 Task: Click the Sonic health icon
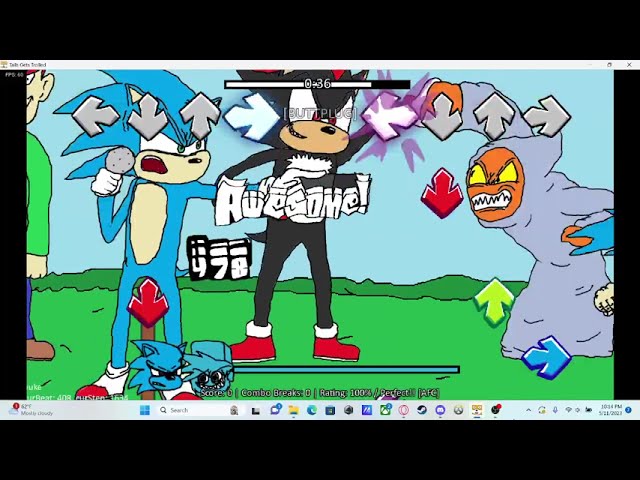point(159,369)
